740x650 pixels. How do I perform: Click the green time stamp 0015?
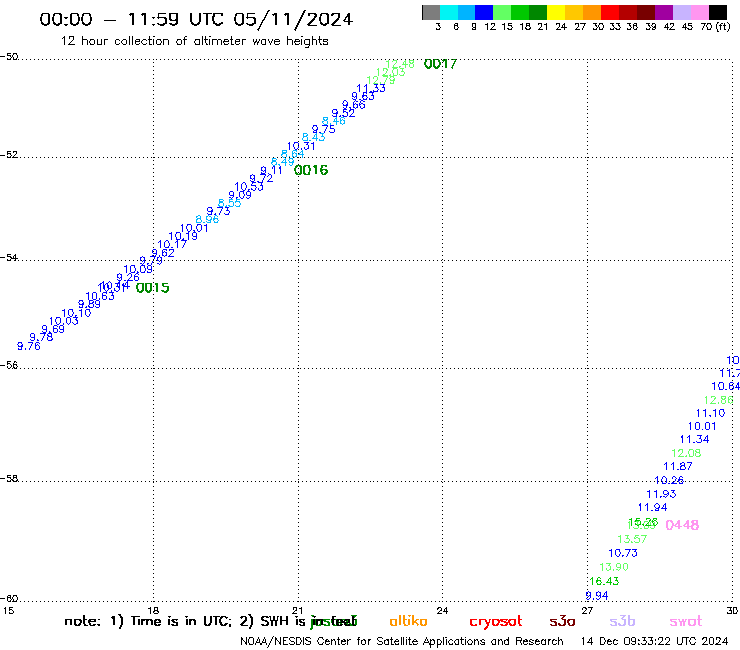coord(152,287)
